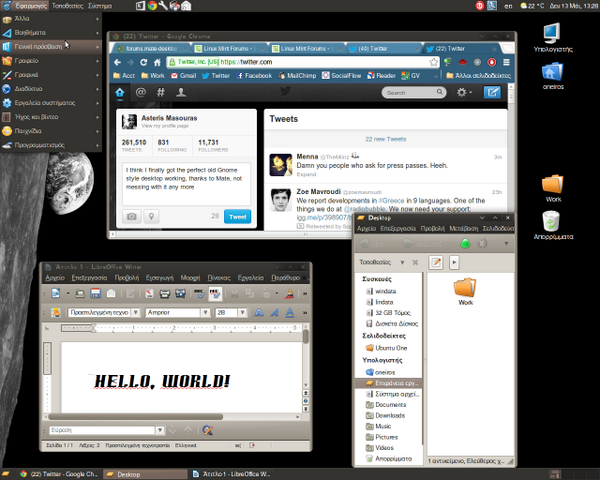Viewport: 600px width, 480px height.
Task: Open search field dropdown in Writer find bar
Action: (160, 430)
